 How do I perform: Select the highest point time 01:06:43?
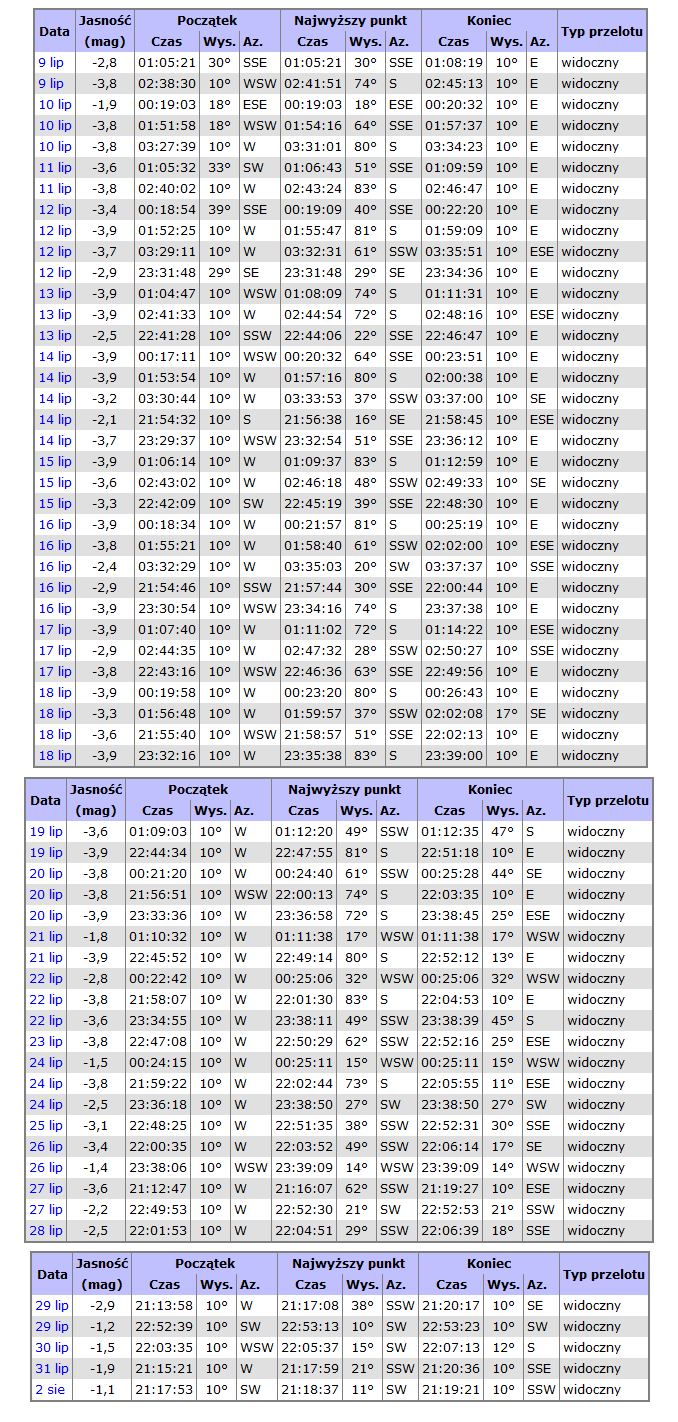coord(313,167)
